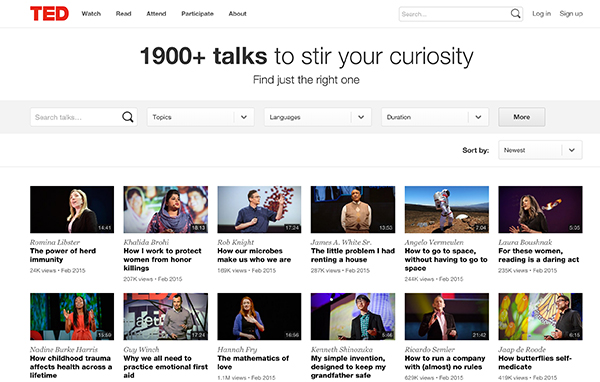Open Ricardo Semler talk thumbnail
Viewport: 600px width, 382px height.
tap(447, 317)
